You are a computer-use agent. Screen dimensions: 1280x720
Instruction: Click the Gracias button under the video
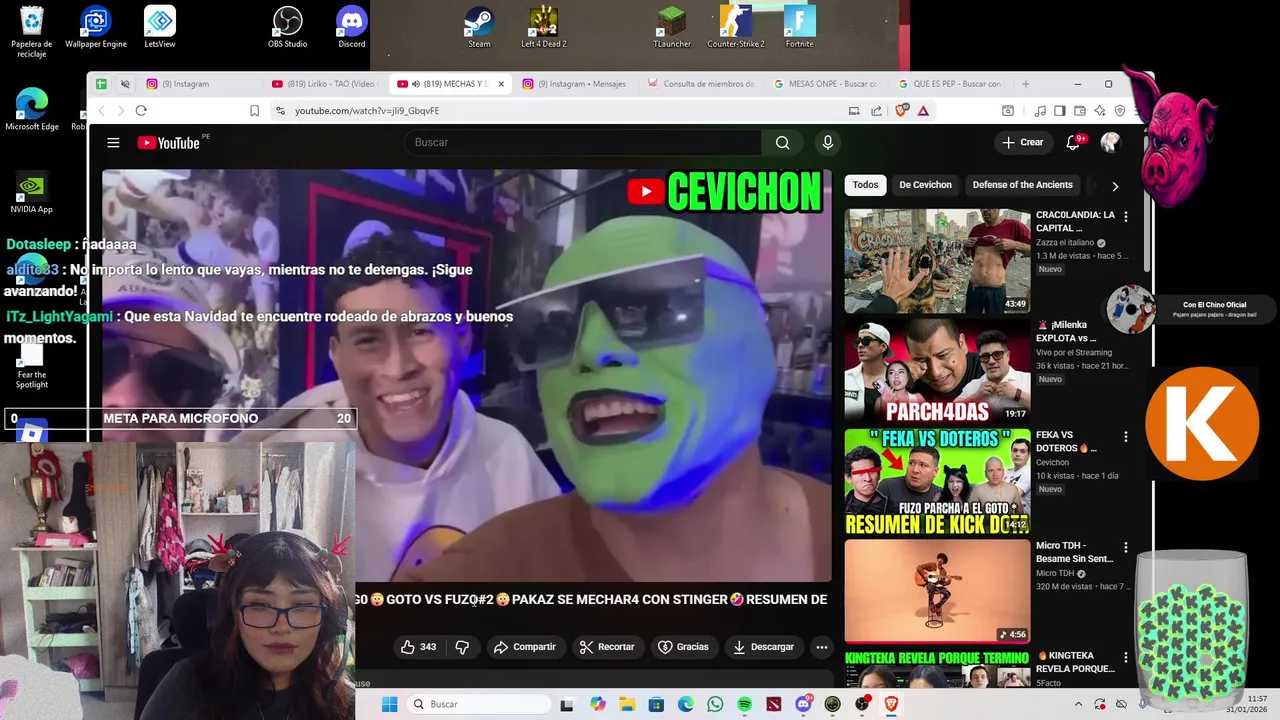683,647
